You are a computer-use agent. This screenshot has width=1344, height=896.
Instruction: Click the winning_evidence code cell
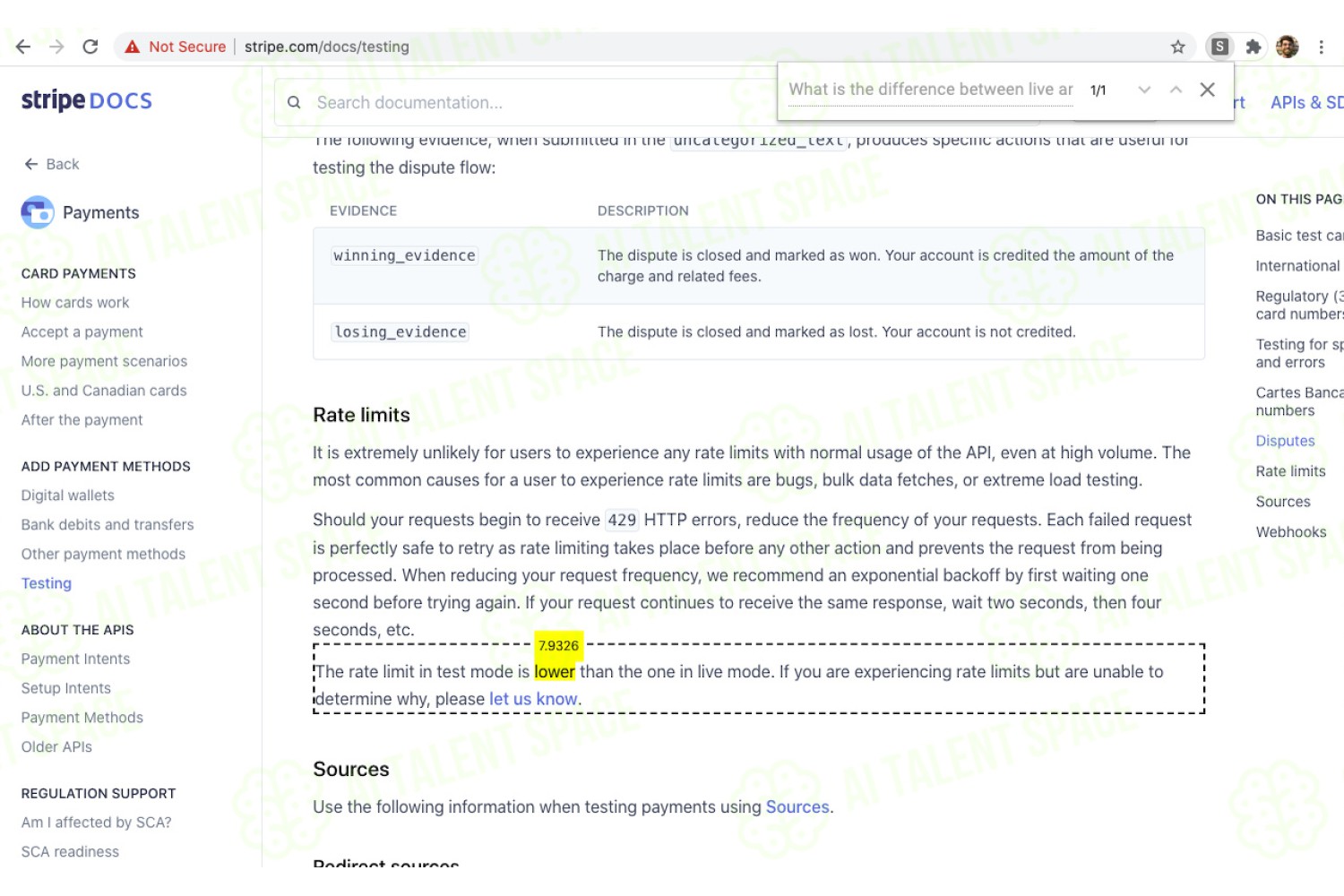[405, 256]
